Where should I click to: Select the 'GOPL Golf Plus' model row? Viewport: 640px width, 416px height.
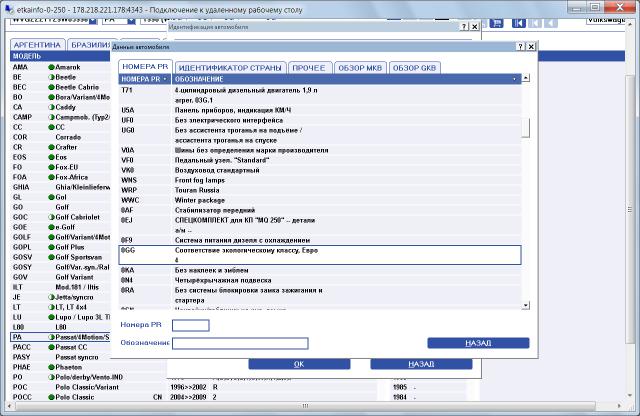tap(60, 247)
